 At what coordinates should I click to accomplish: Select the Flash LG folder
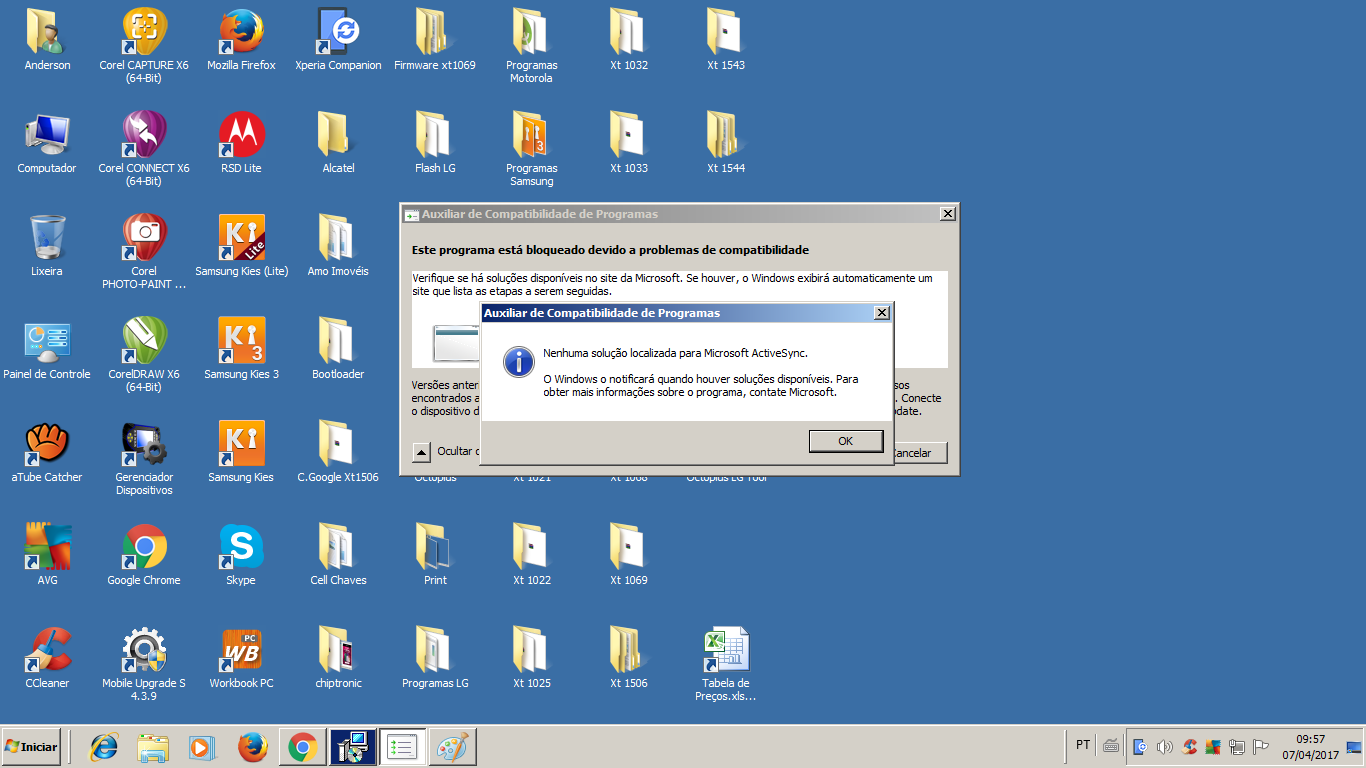pyautogui.click(x=435, y=143)
